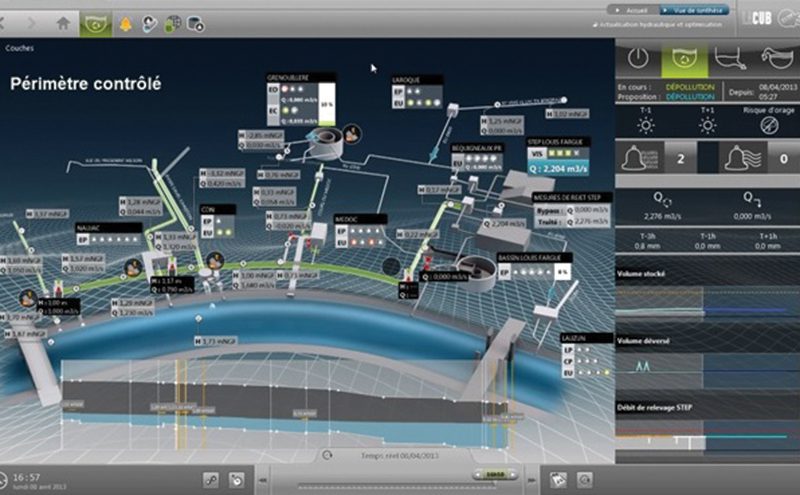Image resolution: width=800 pixels, height=495 pixels.
Task: Select the basin drain mode icon
Action: click(x=730, y=60)
